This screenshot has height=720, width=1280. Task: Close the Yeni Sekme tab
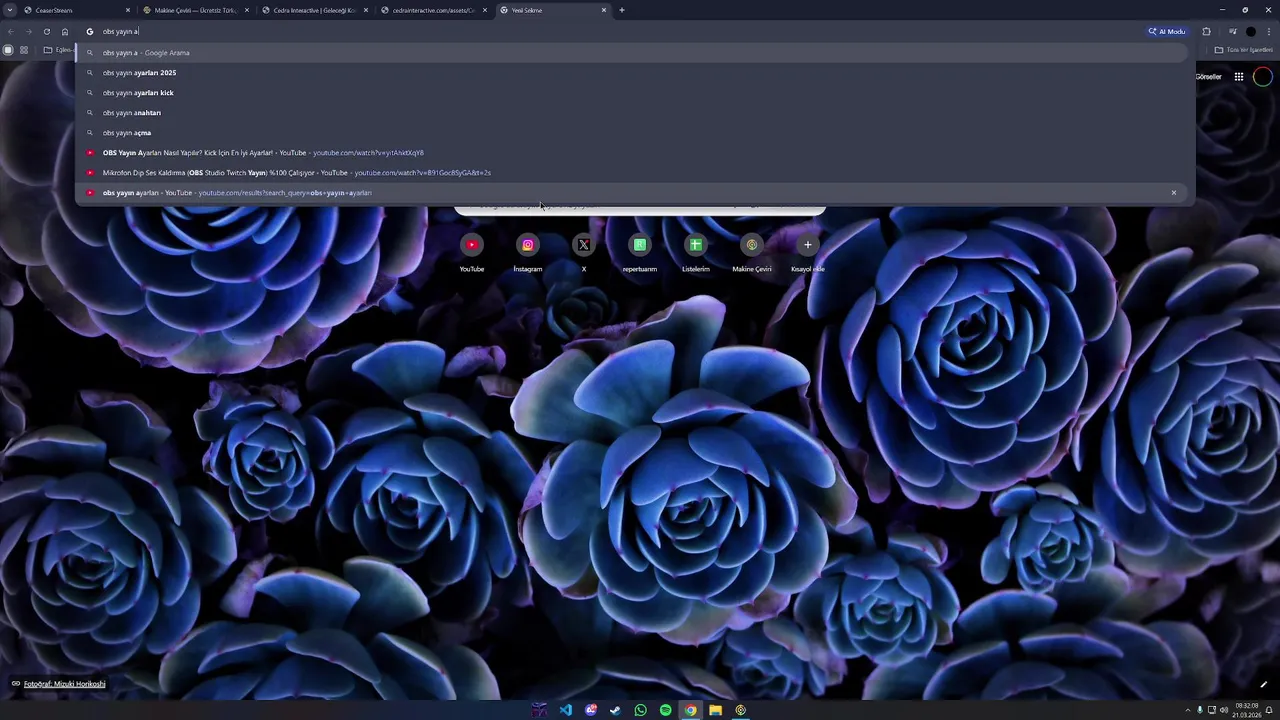[603, 10]
